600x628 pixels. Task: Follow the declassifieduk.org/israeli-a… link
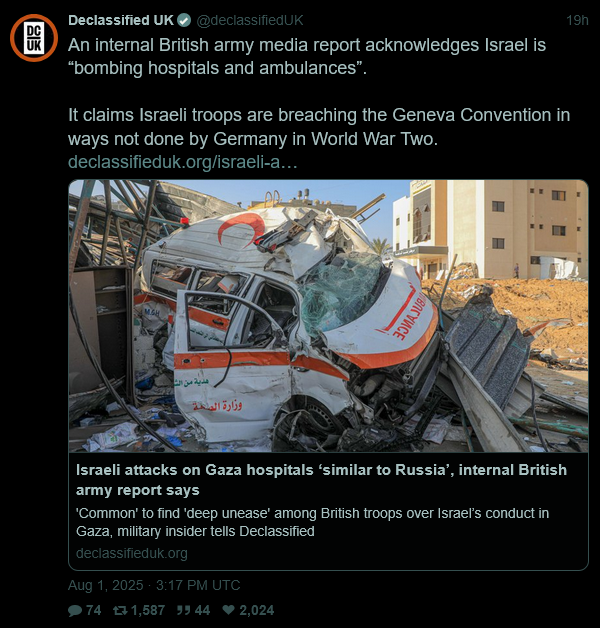[x=183, y=162]
